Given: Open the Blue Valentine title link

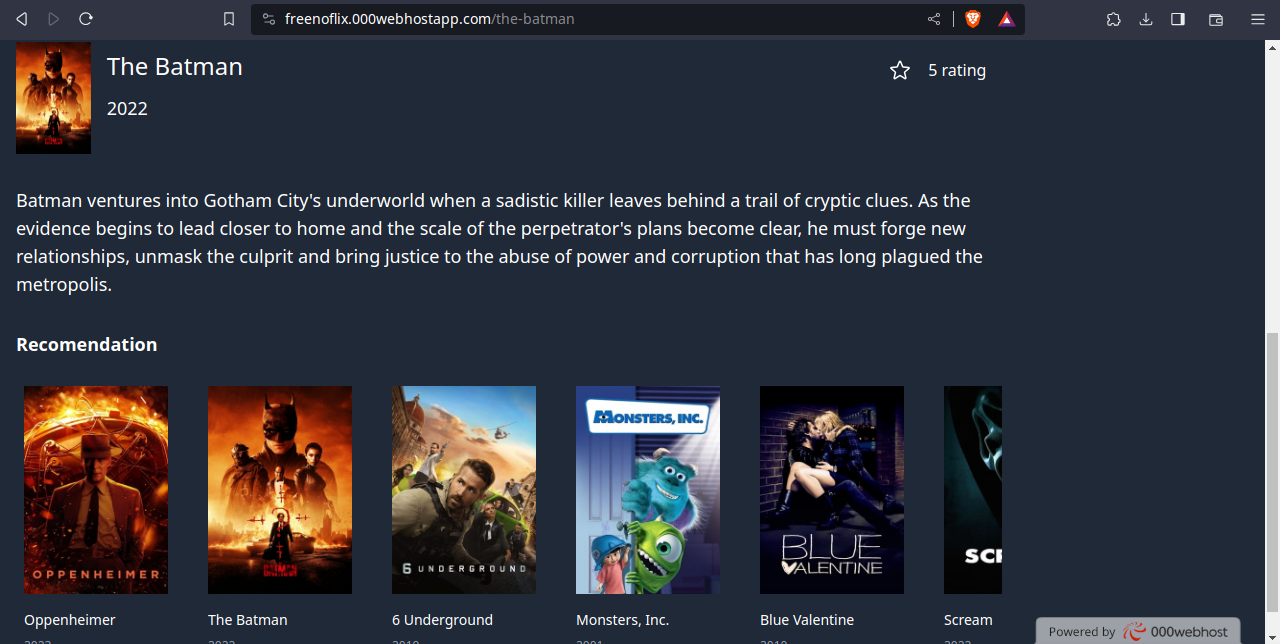Looking at the screenshot, I should 807,620.
